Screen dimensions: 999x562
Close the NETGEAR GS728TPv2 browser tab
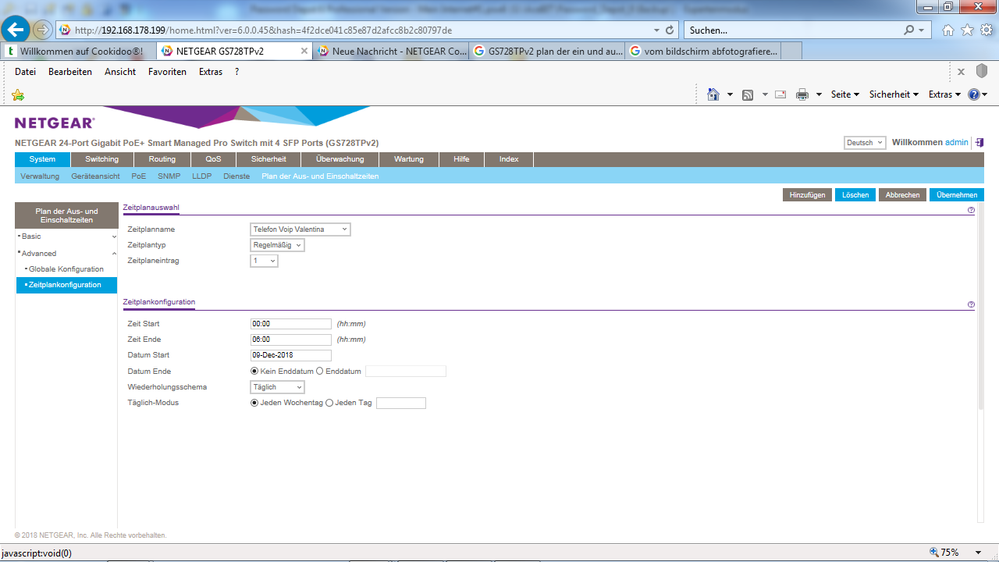pyautogui.click(x=304, y=51)
